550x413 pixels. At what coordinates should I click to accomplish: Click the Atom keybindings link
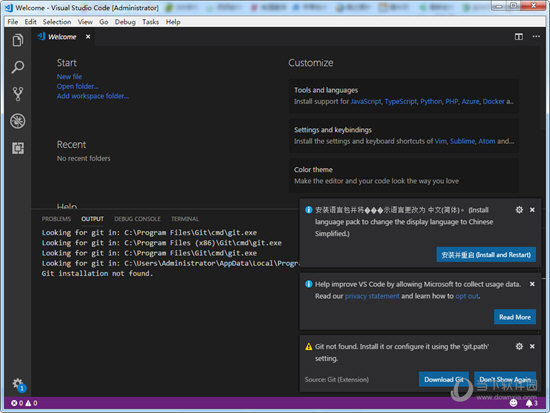tap(487, 141)
